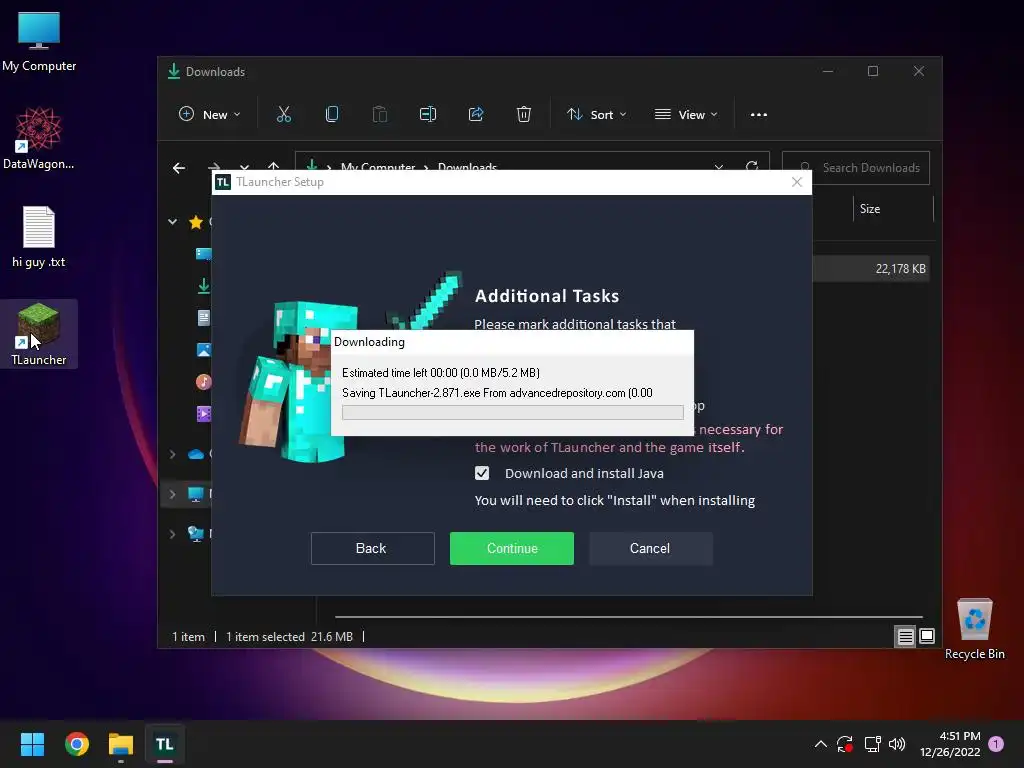
Task: Open the address bar history dropdown
Action: click(719, 167)
